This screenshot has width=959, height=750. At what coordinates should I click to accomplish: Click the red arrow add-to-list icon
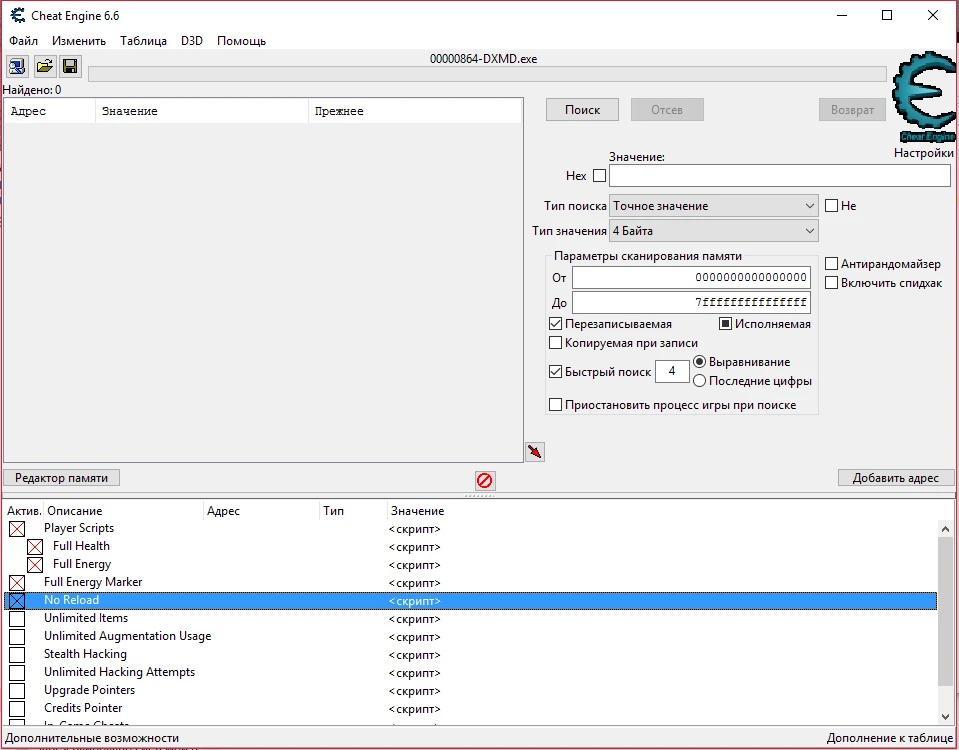535,452
